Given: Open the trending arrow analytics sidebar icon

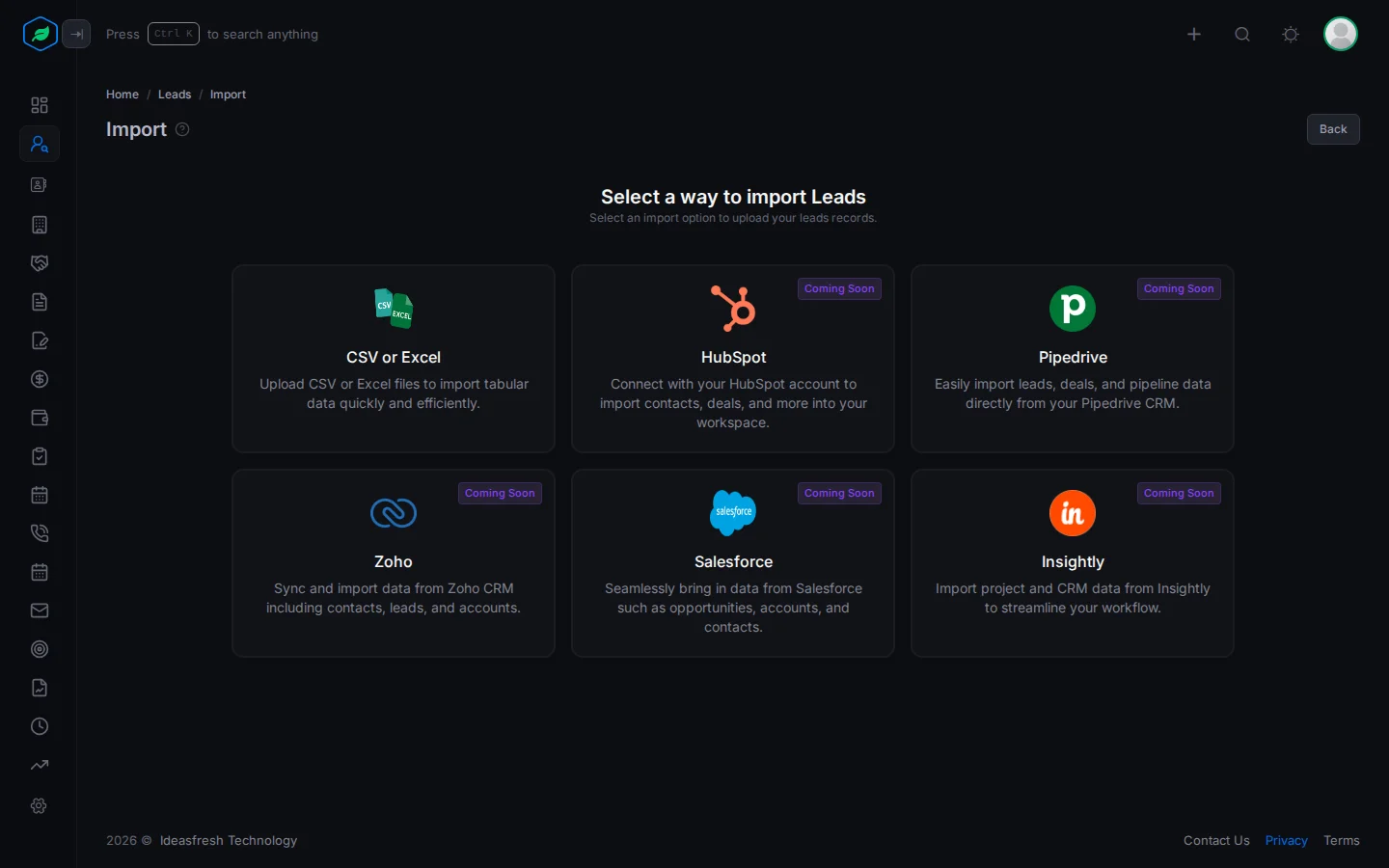Looking at the screenshot, I should pyautogui.click(x=40, y=765).
